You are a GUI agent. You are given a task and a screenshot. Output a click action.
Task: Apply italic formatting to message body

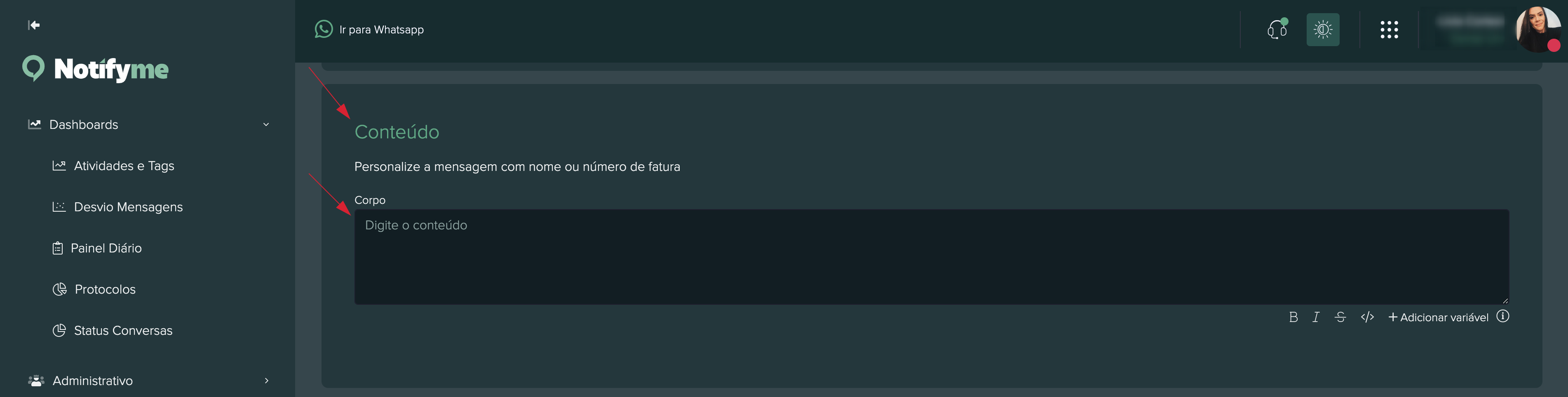coord(1315,318)
